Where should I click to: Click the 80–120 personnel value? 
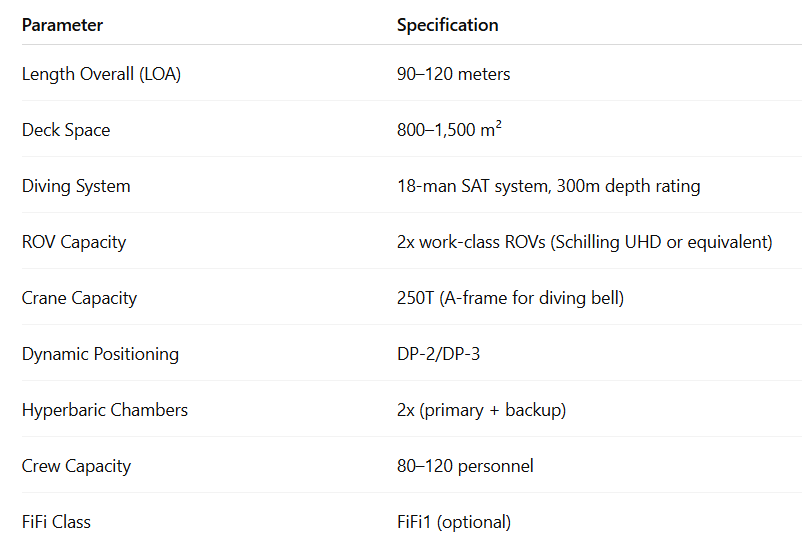465,466
